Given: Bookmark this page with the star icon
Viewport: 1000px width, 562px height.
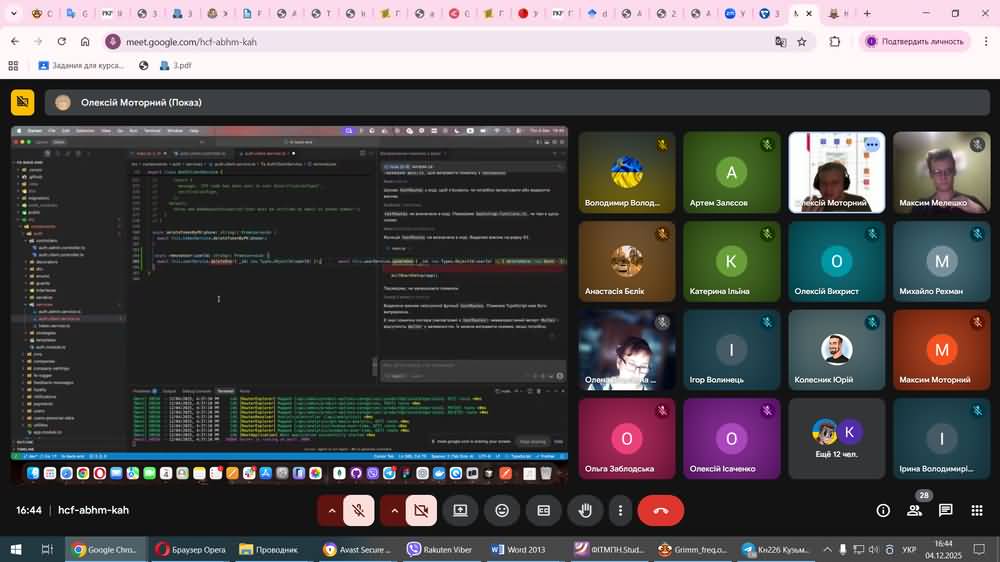Looking at the screenshot, I should click(x=802, y=42).
